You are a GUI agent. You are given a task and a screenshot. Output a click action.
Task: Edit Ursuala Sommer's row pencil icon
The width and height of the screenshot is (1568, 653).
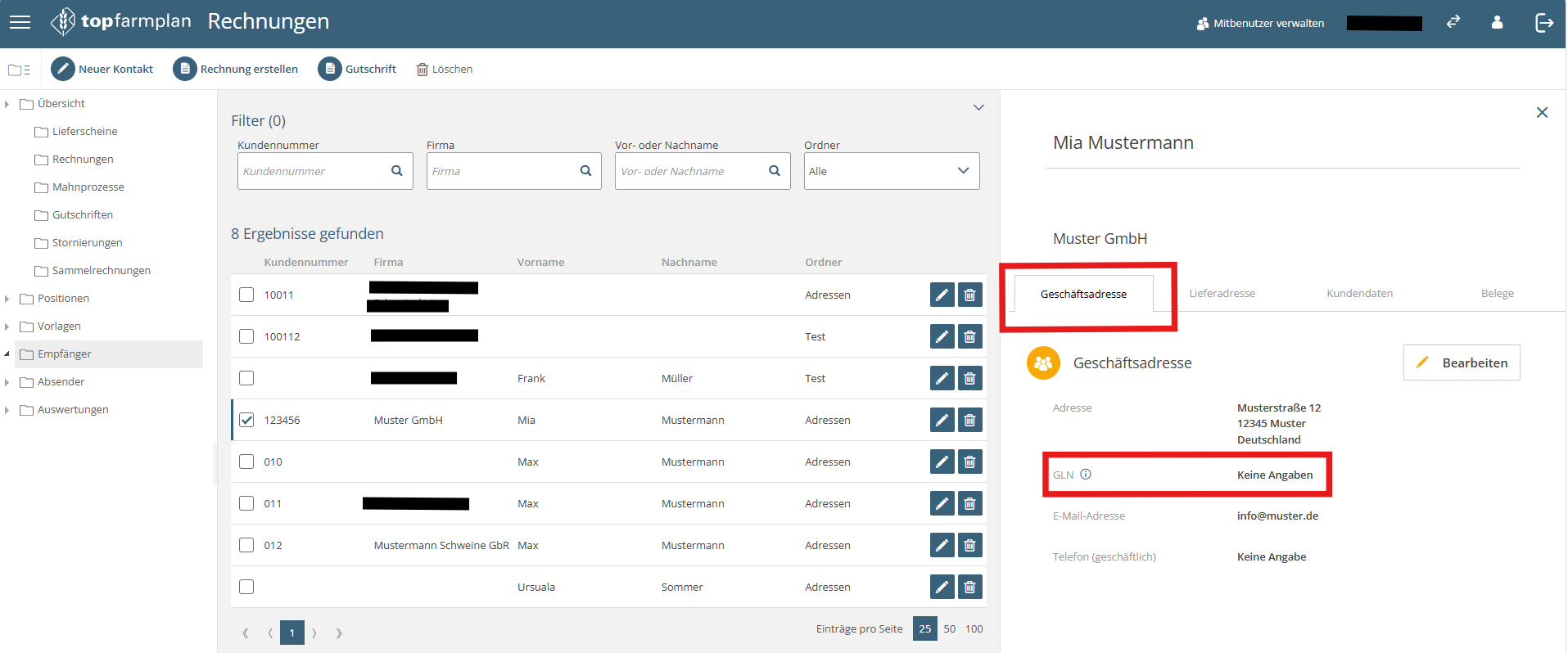tap(942, 587)
